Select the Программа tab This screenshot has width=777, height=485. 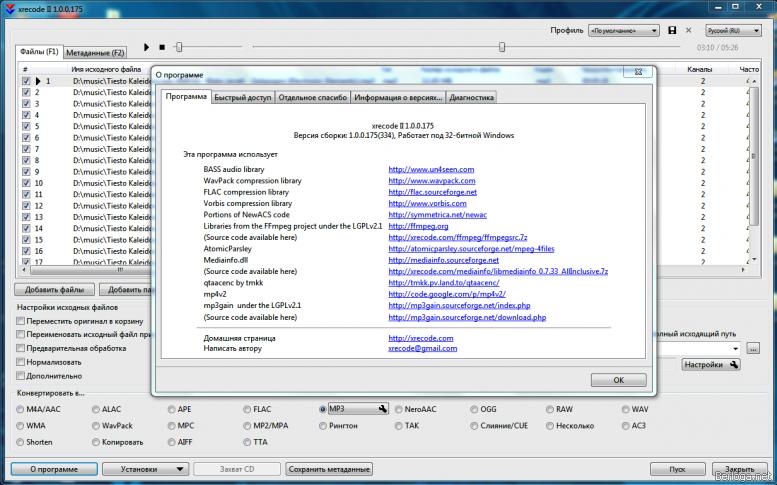[186, 96]
